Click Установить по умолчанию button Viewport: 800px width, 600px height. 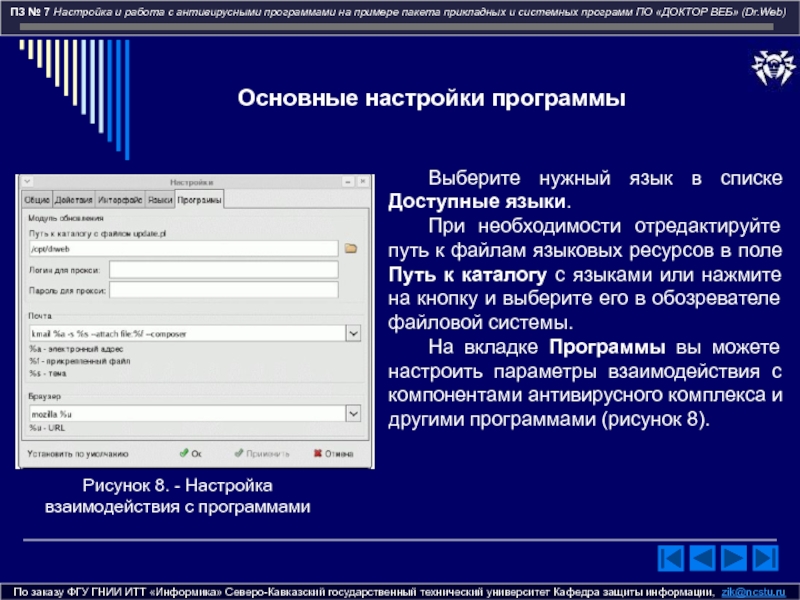coord(78,454)
